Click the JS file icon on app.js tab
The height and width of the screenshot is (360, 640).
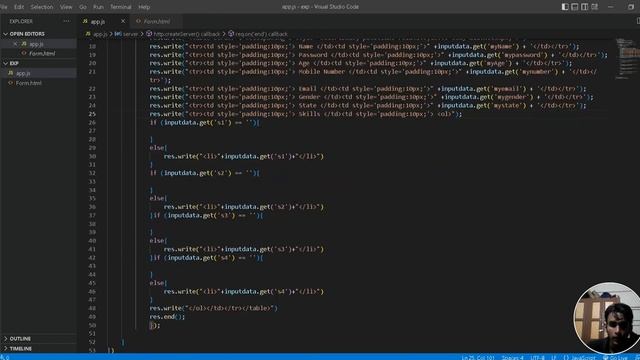pyautogui.click(x=85, y=21)
